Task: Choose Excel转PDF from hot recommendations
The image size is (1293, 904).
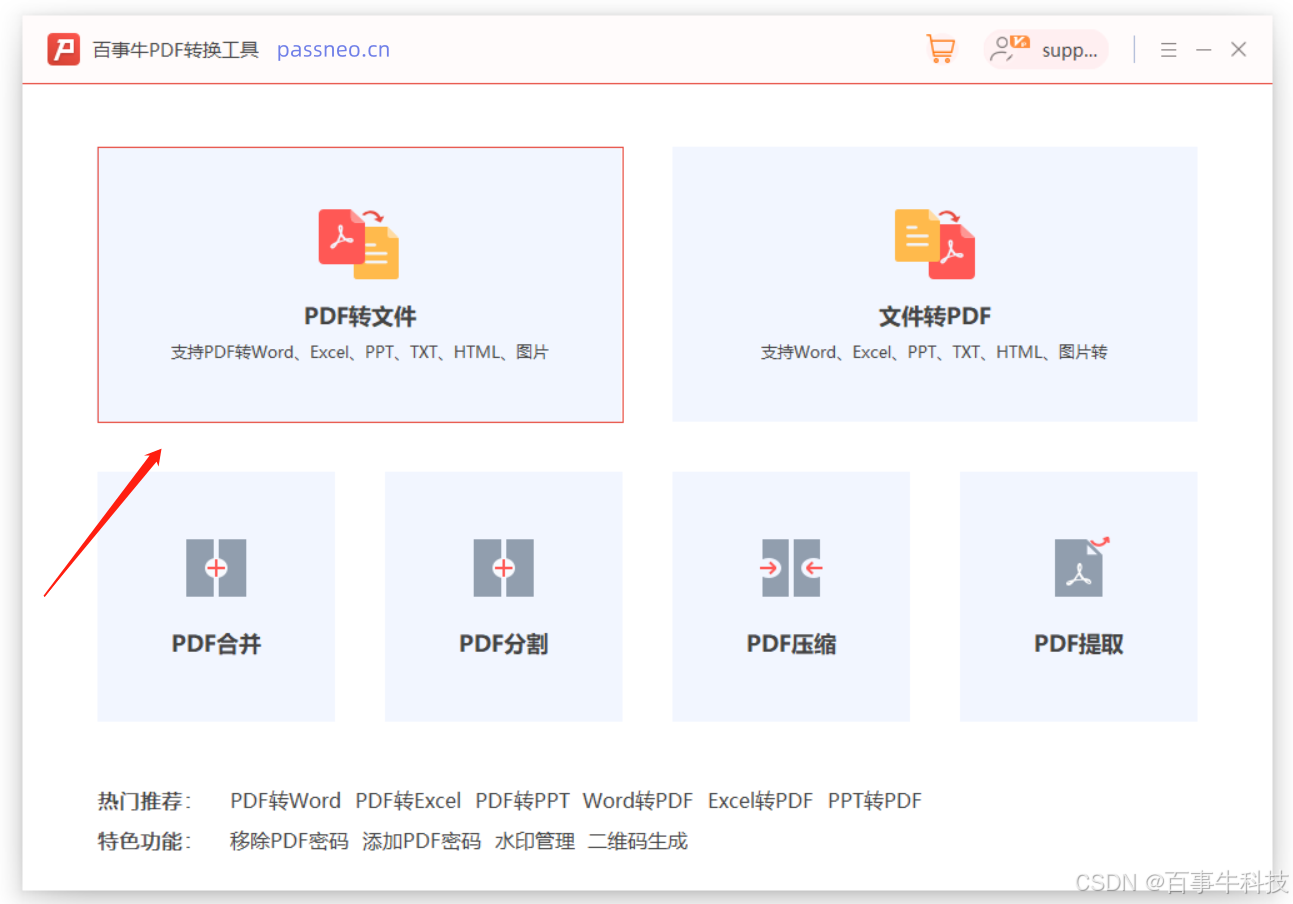Action: 760,801
